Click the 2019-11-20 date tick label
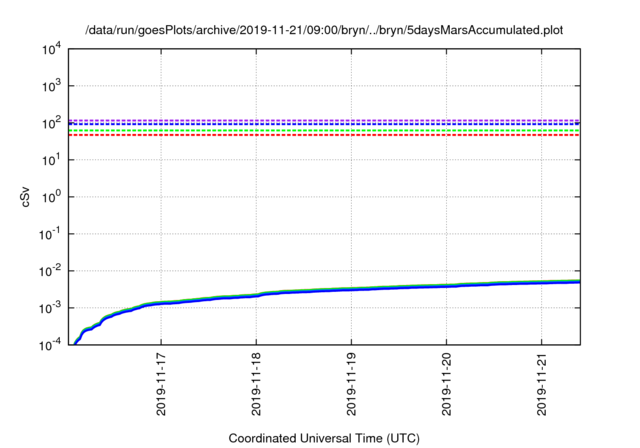The width and height of the screenshot is (640, 448). (x=447, y=384)
